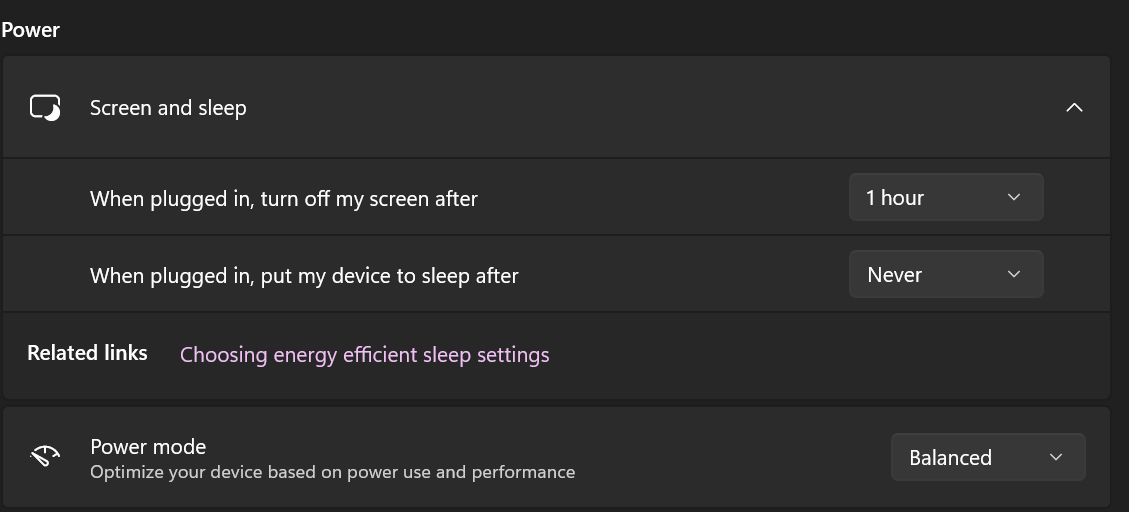Select the Balanced text in the power mode box

tap(950, 458)
